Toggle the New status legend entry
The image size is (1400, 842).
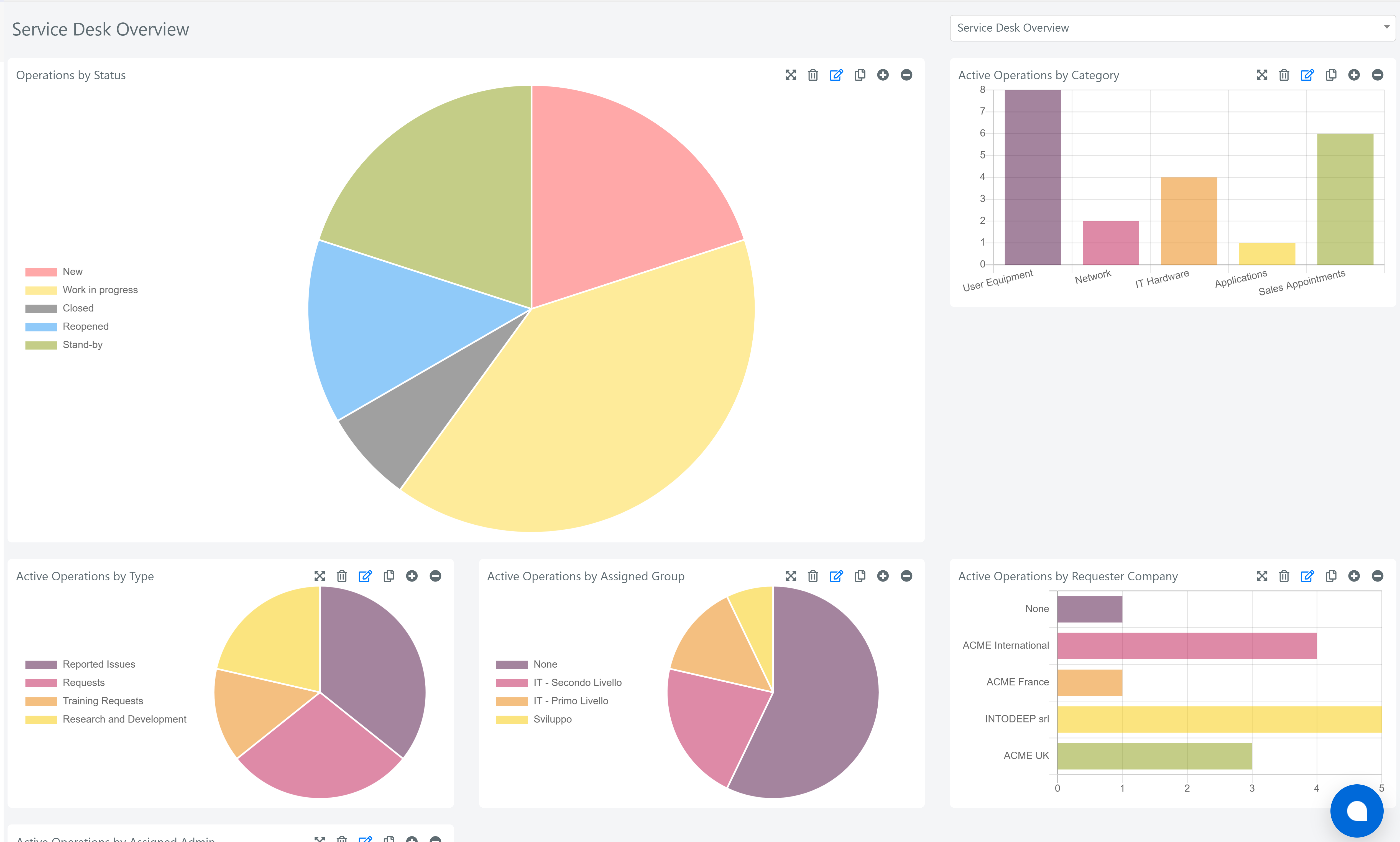click(72, 272)
